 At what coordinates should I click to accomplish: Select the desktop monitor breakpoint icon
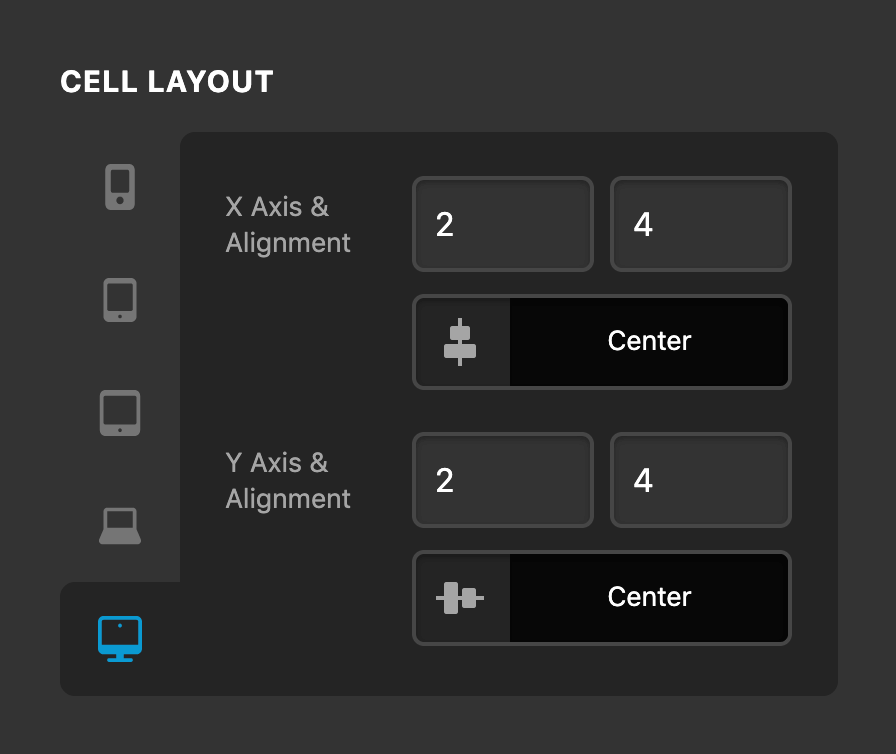click(x=120, y=639)
